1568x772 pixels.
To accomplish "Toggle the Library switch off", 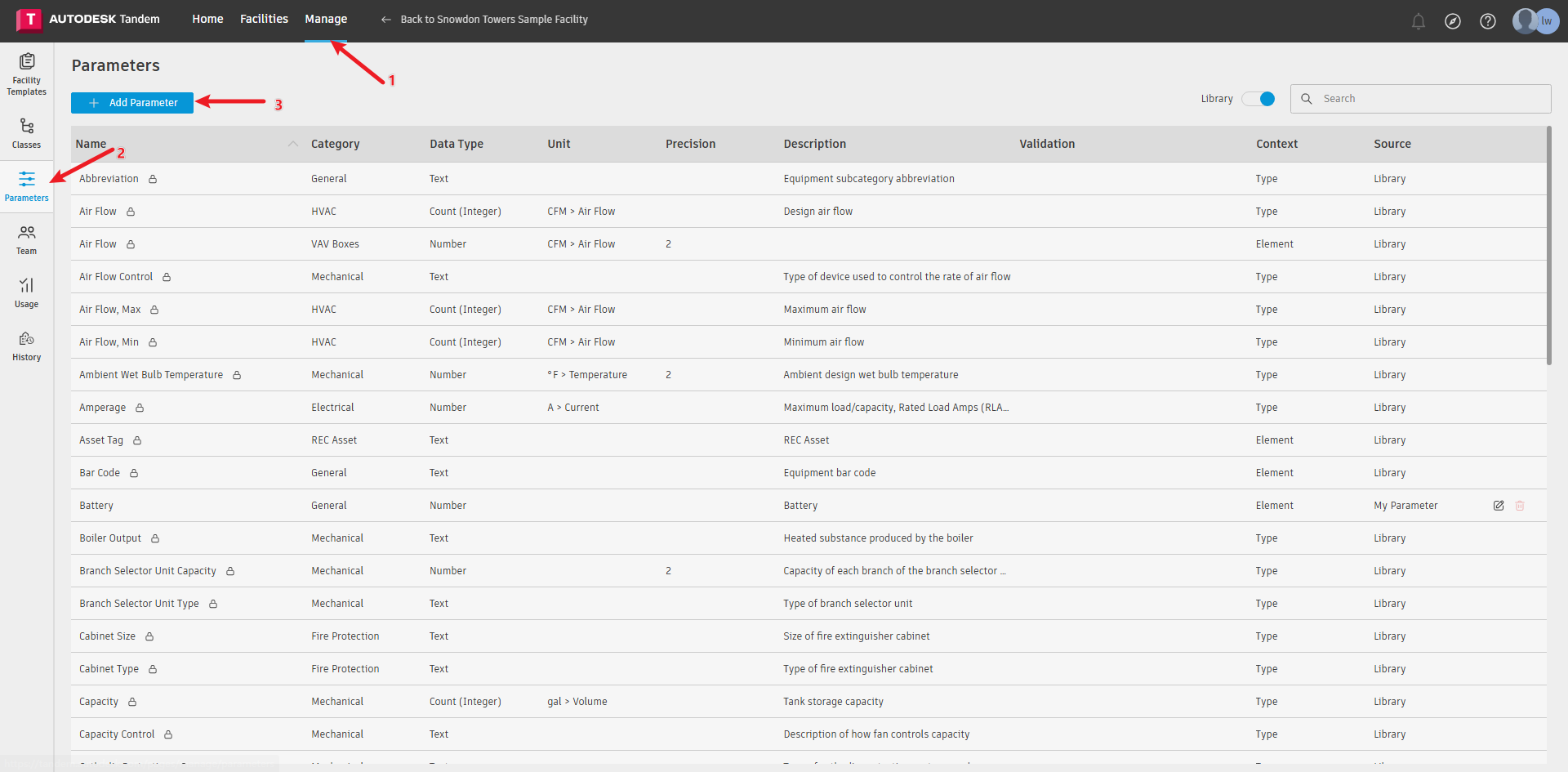I will (1258, 99).
